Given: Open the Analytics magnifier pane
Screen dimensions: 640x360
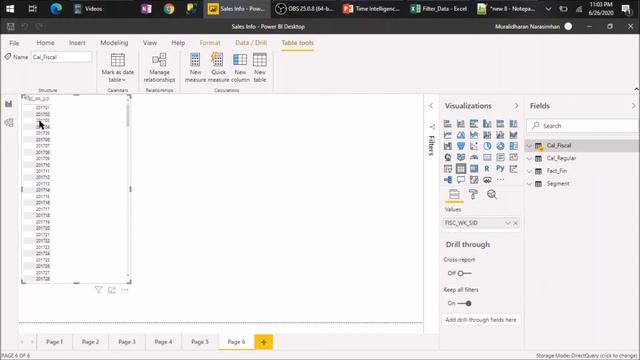Looking at the screenshot, I should click(492, 194).
